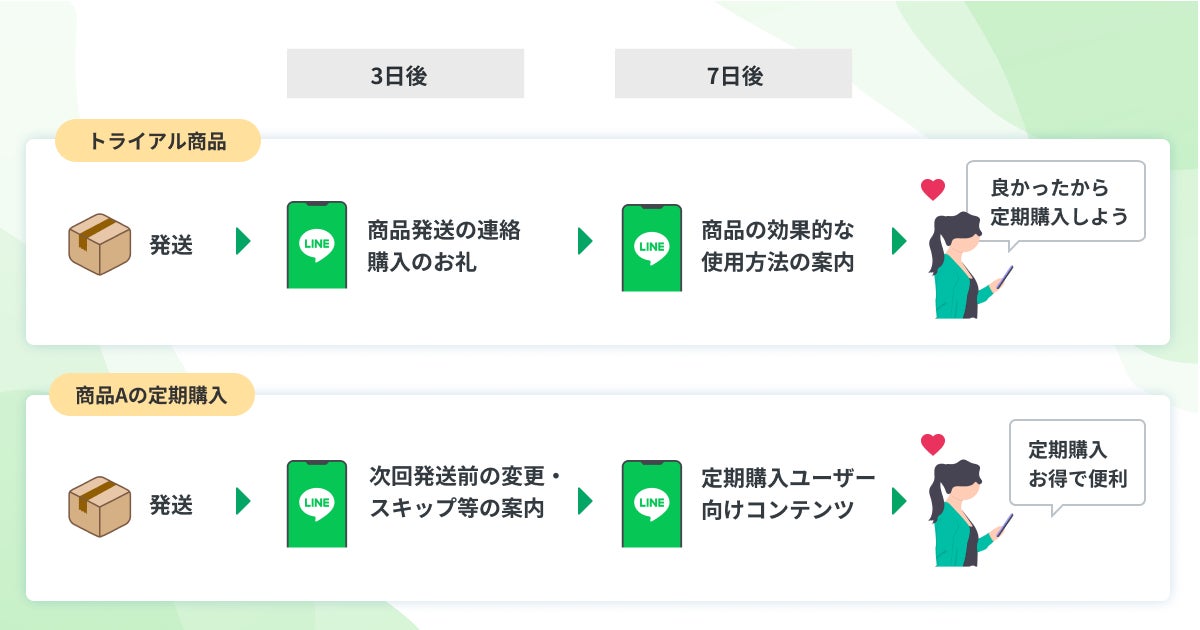1200x630 pixels.
Task: Tap the LINE phone icon beside 商品発送の連絡
Action: [x=317, y=246]
